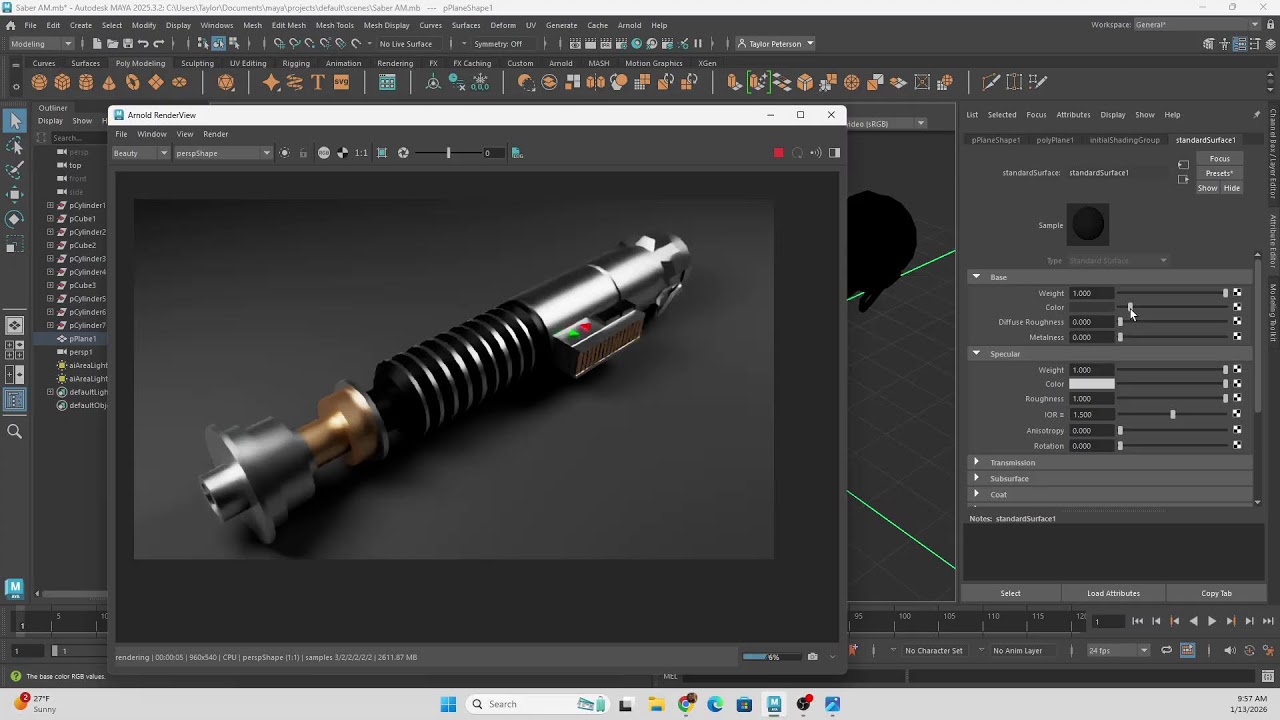1280x720 pixels.
Task: Click the RenderView snapshot camera icon
Action: [x=812, y=657]
